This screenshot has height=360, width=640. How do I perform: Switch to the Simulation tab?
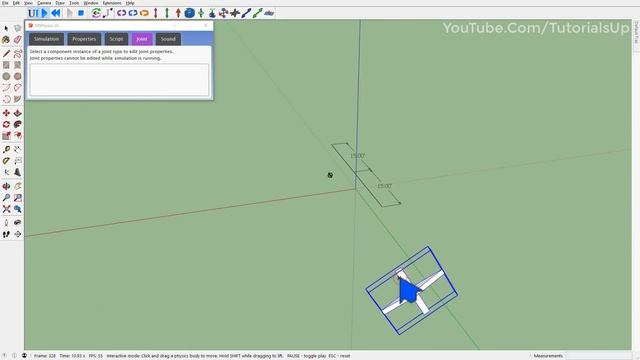tap(47, 39)
